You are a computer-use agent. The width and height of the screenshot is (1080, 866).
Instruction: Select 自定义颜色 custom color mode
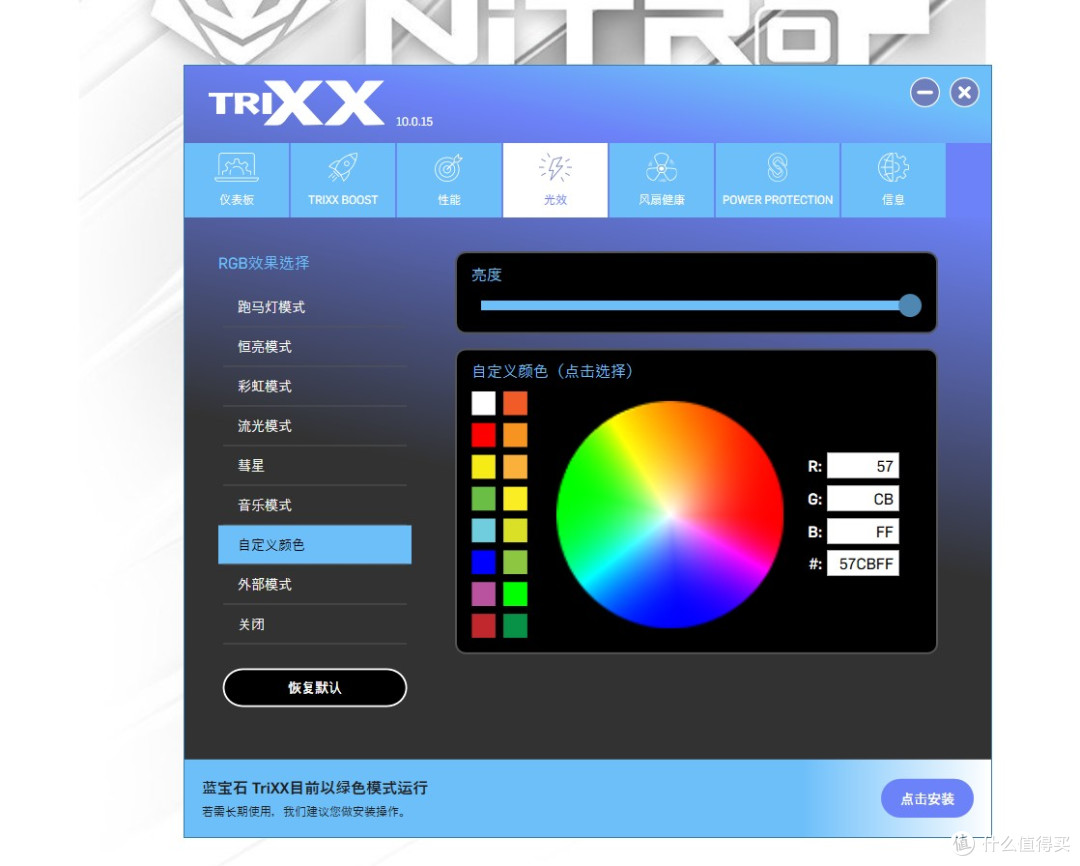(x=315, y=545)
